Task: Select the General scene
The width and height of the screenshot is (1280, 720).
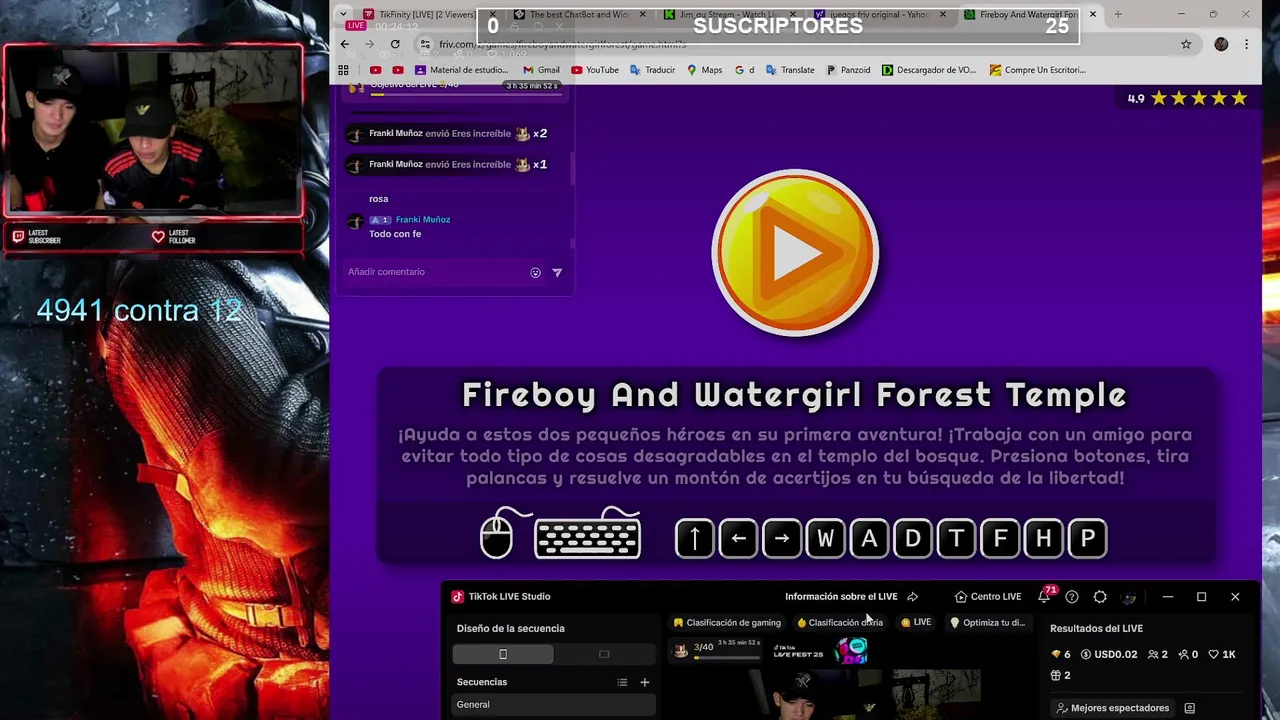Action: [x=554, y=705]
